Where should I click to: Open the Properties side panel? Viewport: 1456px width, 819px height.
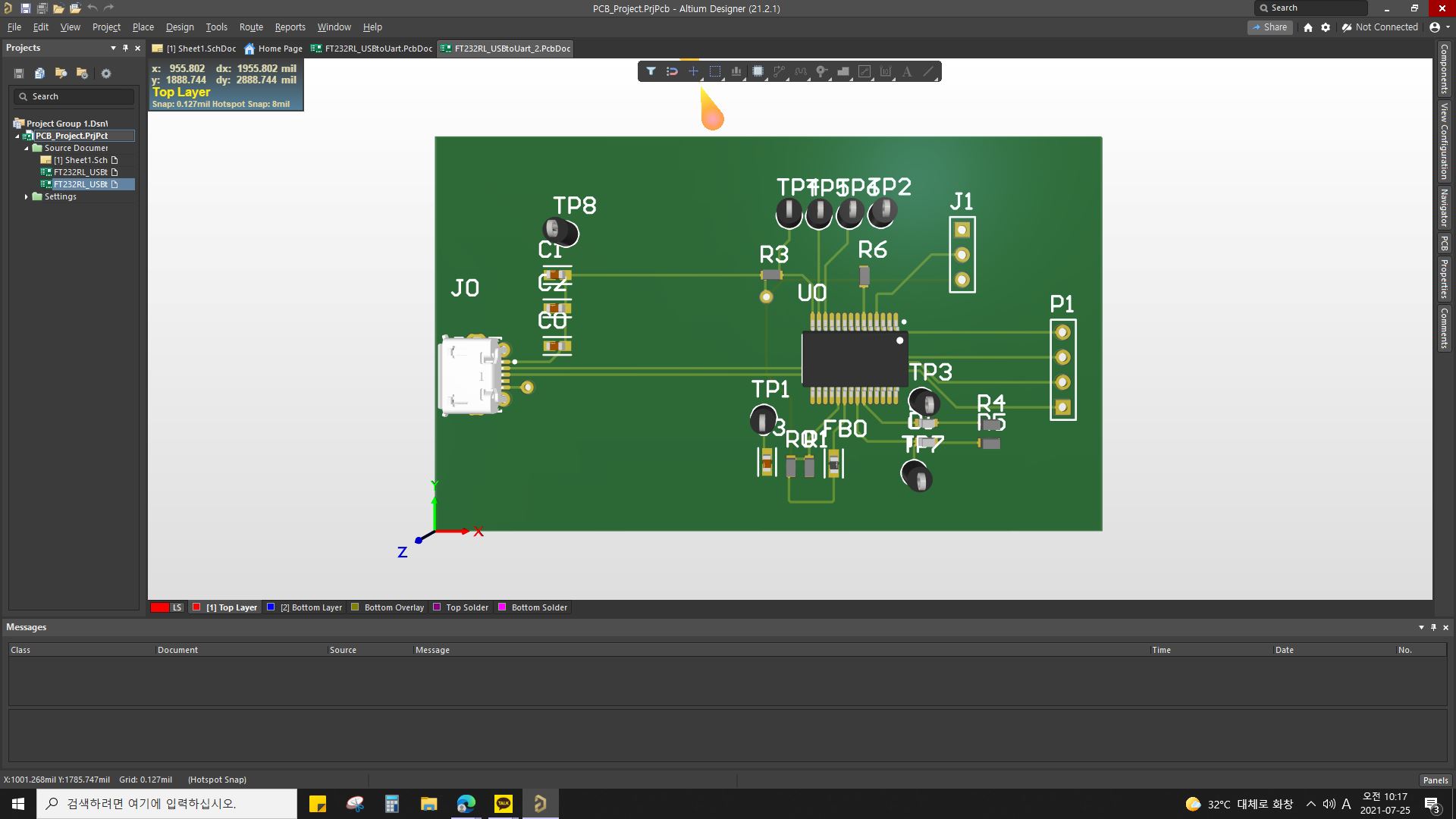(x=1444, y=278)
